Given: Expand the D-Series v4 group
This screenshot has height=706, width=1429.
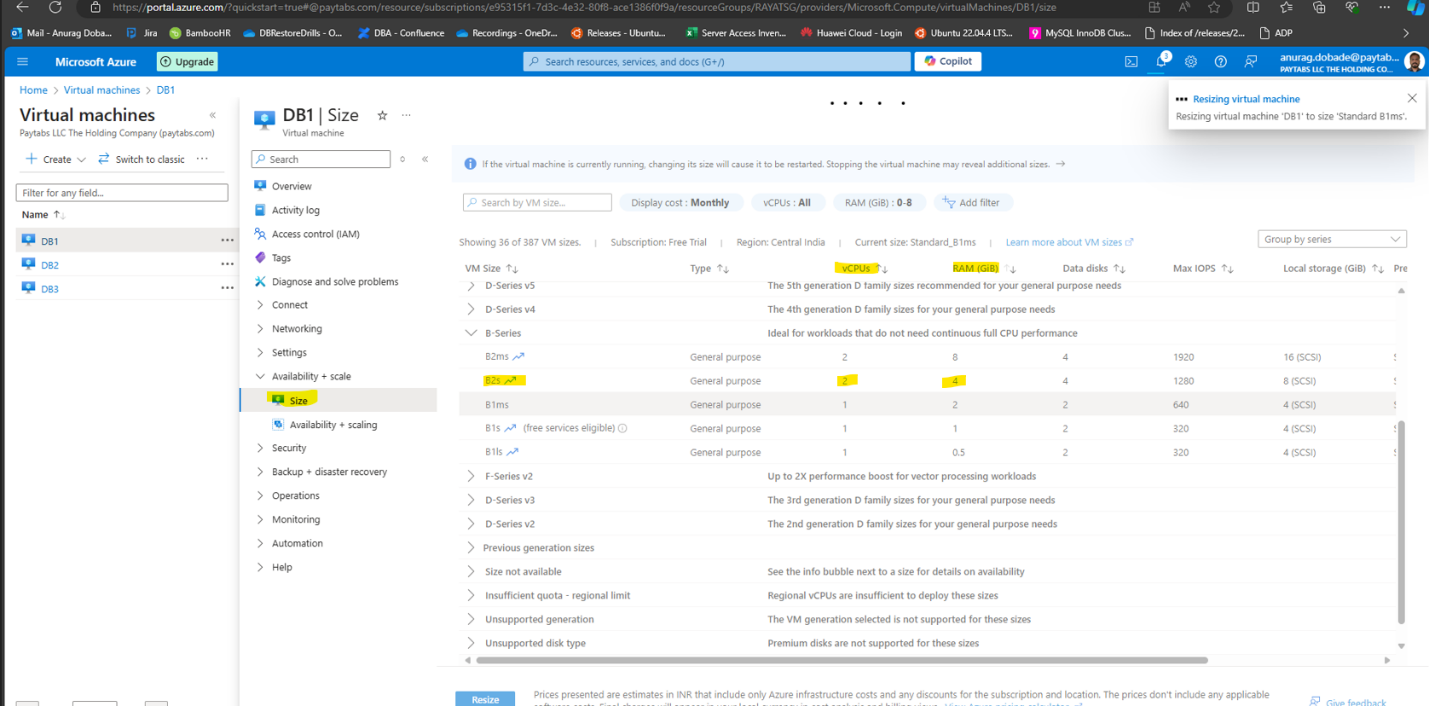Looking at the screenshot, I should tap(471, 309).
